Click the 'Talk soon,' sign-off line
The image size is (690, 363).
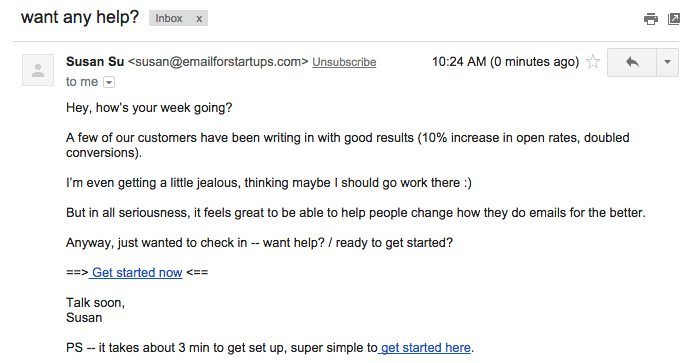(x=95, y=303)
